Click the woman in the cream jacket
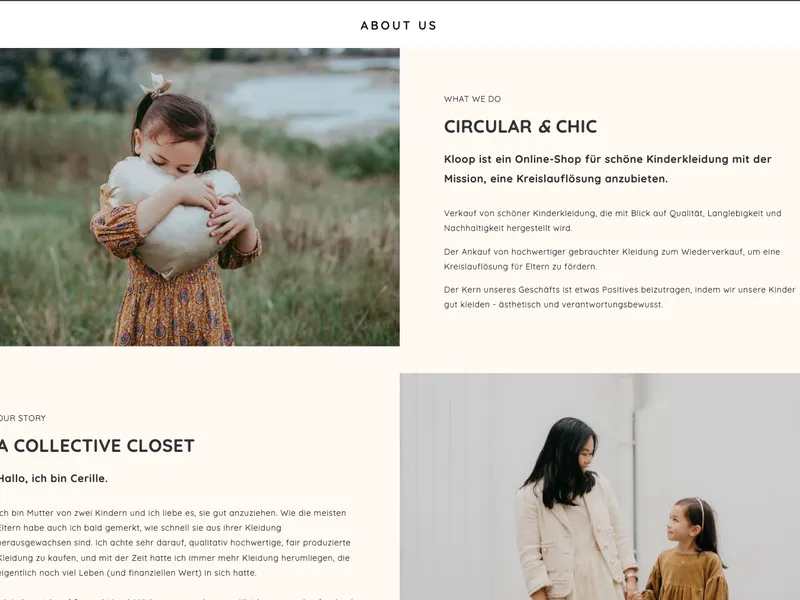Viewport: 800px width, 600px height. pyautogui.click(x=574, y=510)
